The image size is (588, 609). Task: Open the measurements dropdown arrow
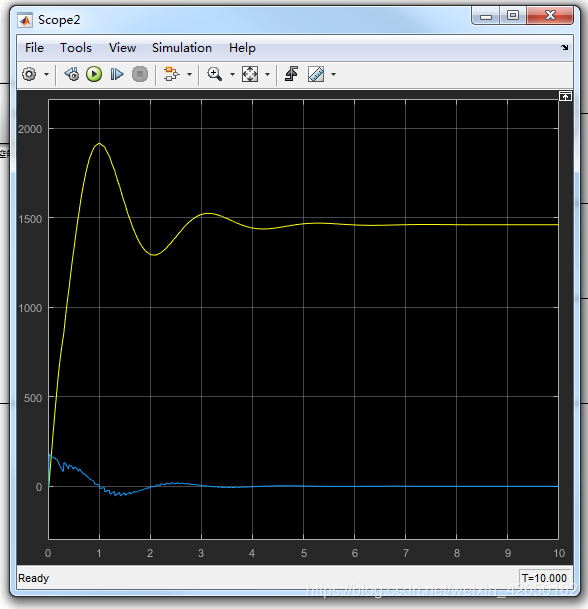(x=333, y=74)
